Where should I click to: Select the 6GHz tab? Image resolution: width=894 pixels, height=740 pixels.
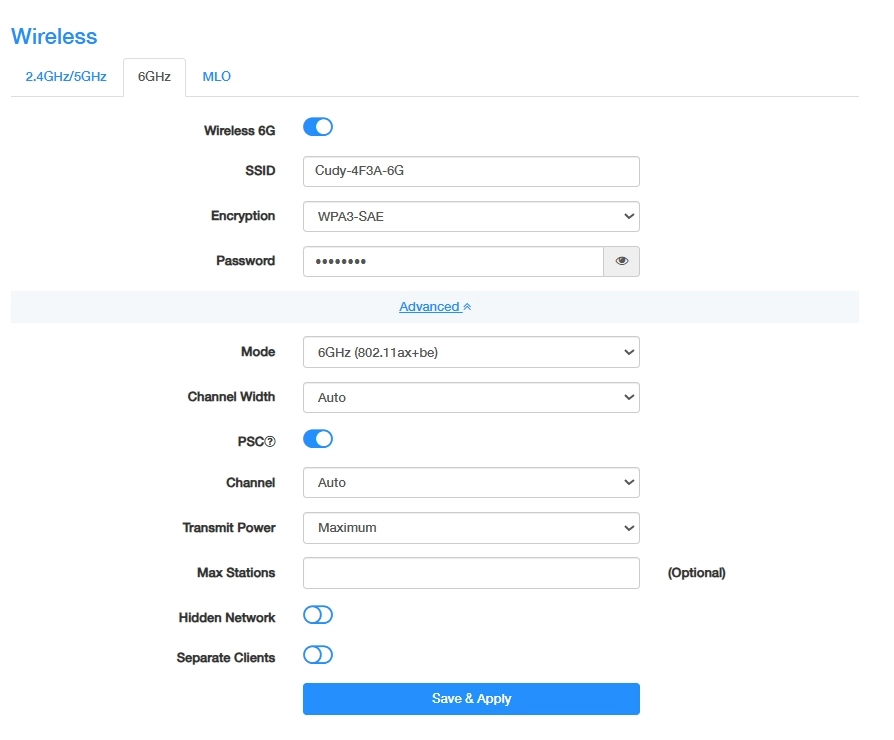[x=154, y=77]
